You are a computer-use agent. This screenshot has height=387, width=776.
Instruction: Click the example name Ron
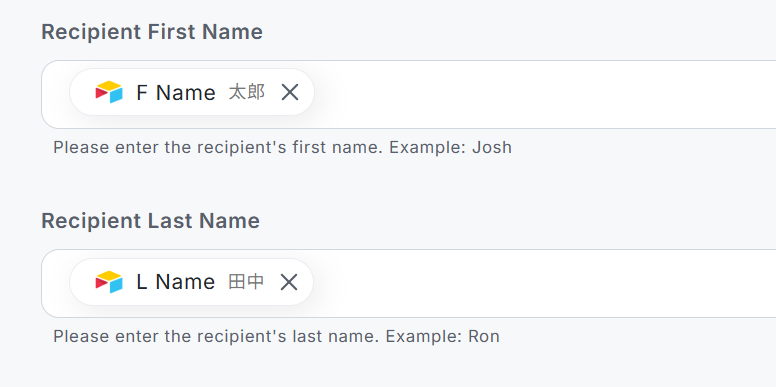(x=484, y=337)
